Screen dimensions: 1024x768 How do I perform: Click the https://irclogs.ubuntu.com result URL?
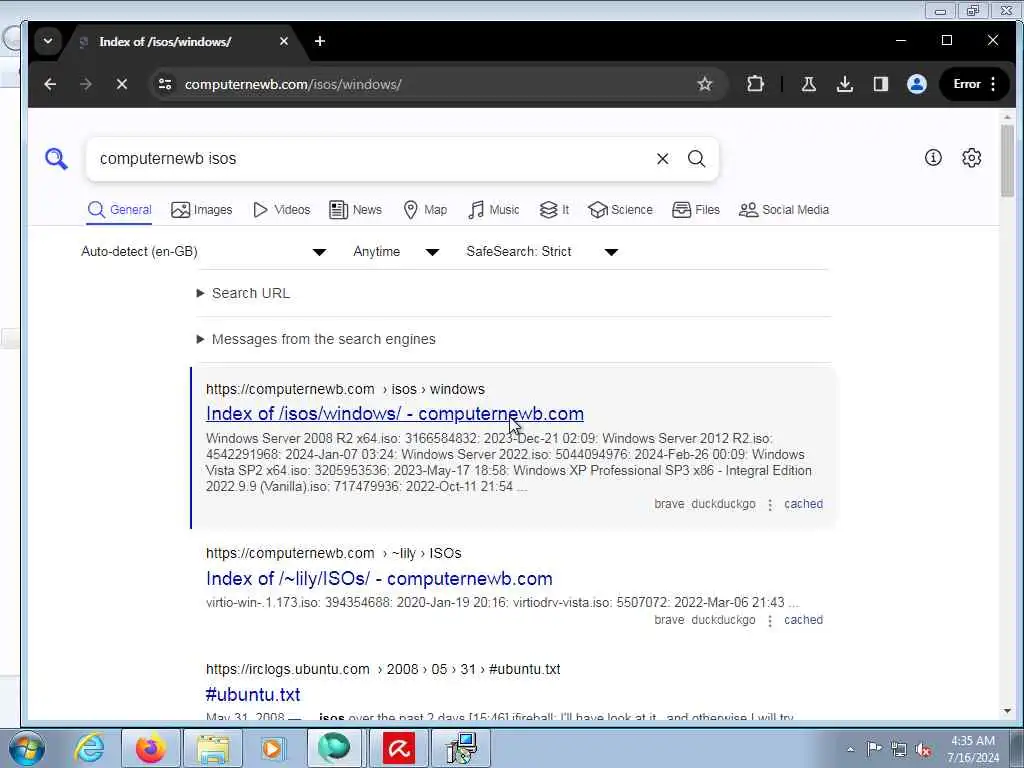383,669
